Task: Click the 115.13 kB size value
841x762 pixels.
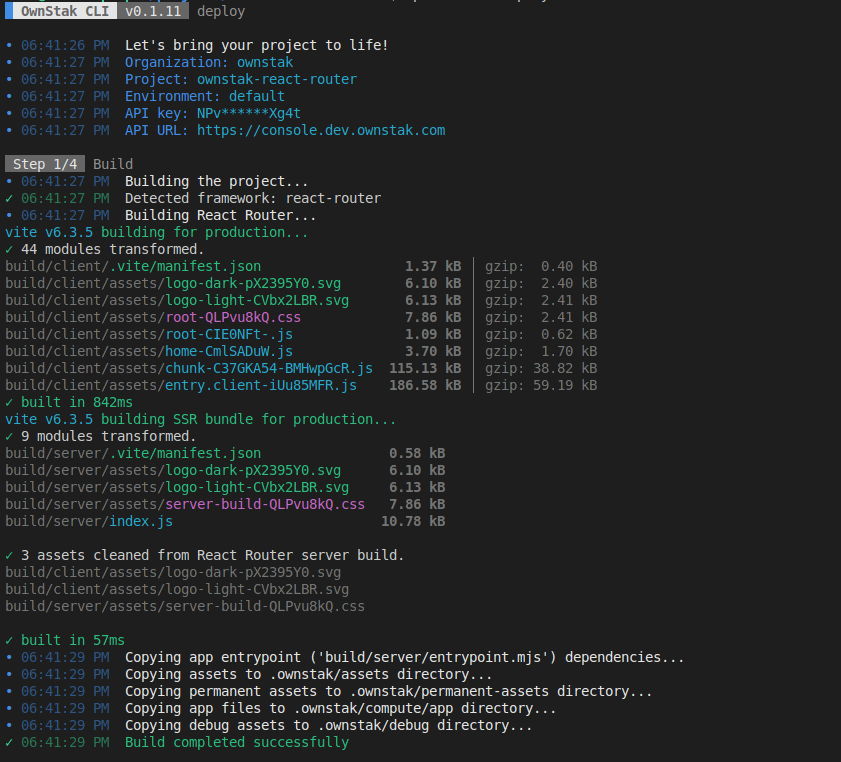Action: (x=425, y=368)
